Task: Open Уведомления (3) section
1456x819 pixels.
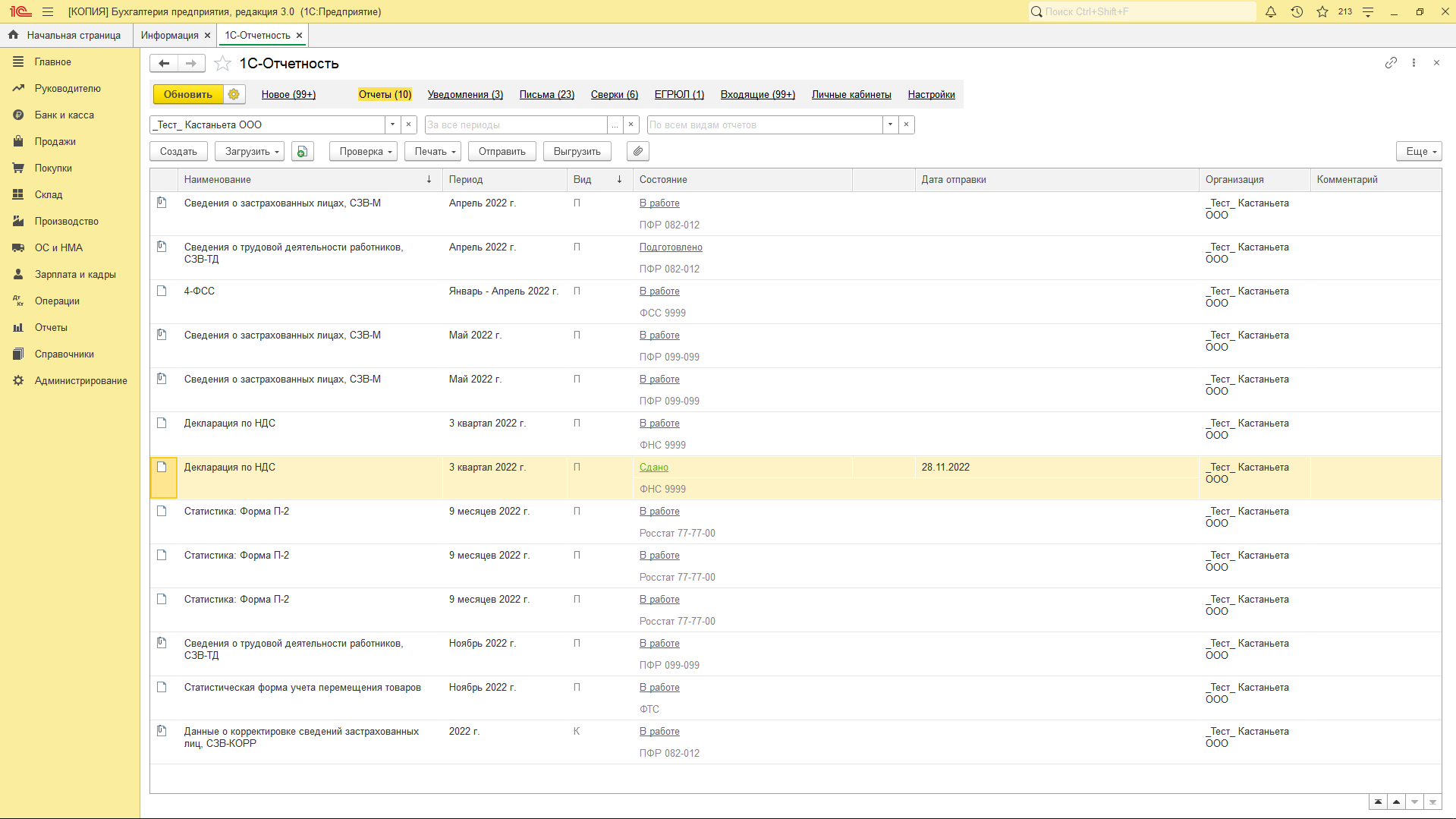Action: 465,95
